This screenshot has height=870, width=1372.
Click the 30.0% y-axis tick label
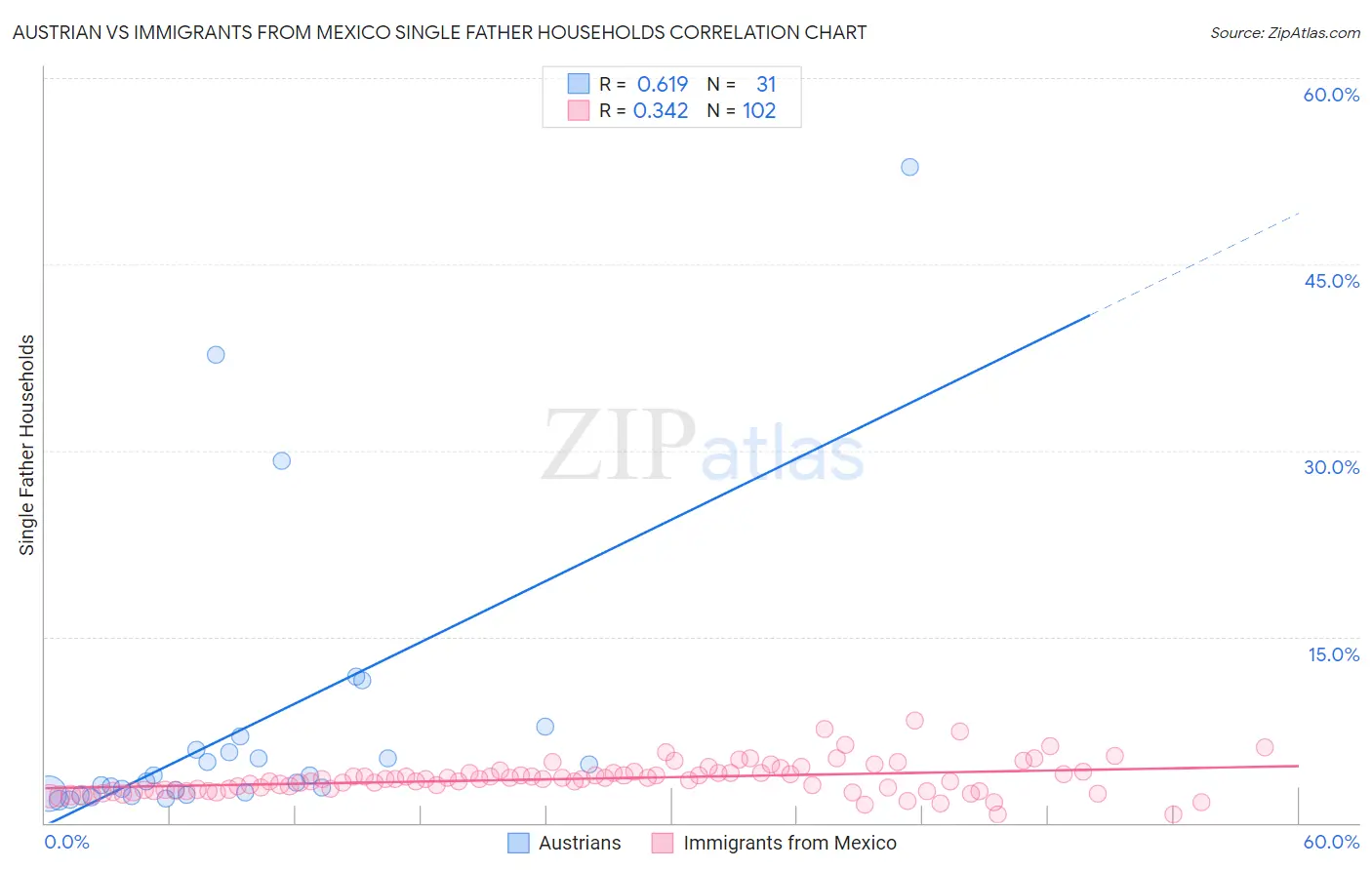point(1331,467)
